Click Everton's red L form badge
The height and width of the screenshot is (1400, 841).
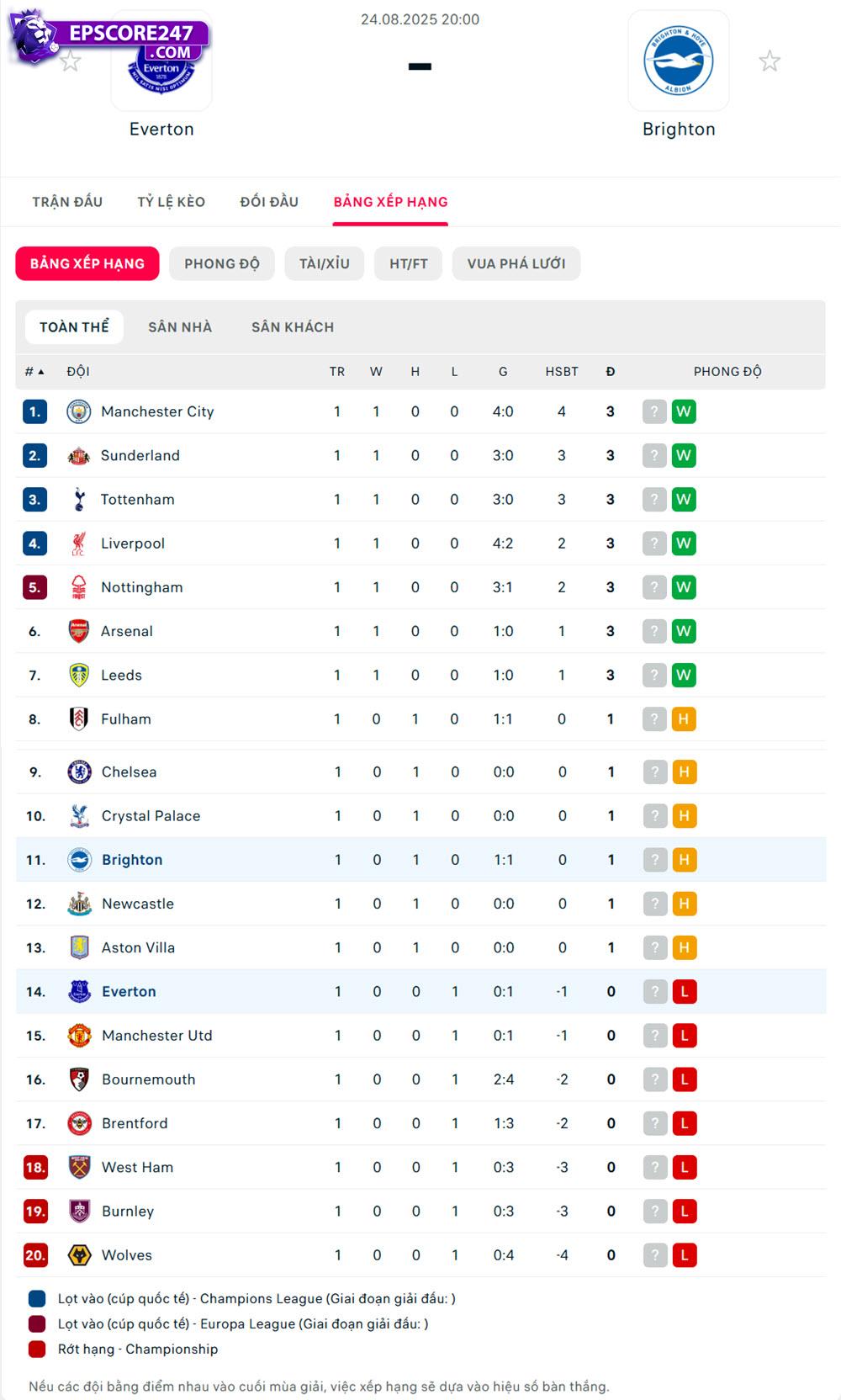click(684, 992)
